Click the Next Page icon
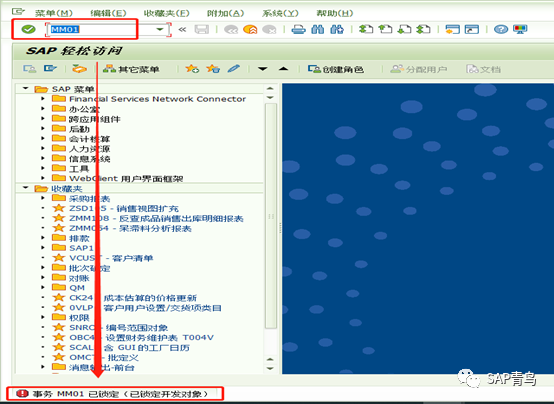The width and height of the screenshot is (554, 404). coord(404,29)
